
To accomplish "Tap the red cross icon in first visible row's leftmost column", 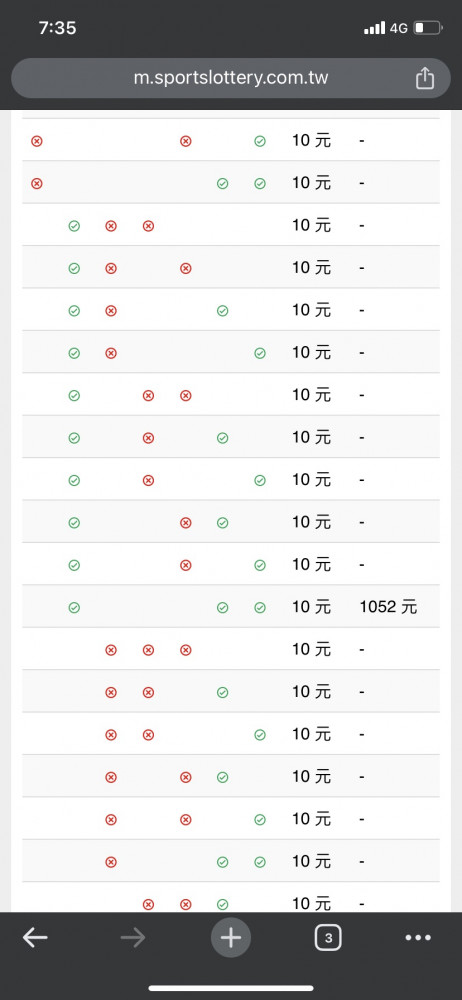I will 37,141.
